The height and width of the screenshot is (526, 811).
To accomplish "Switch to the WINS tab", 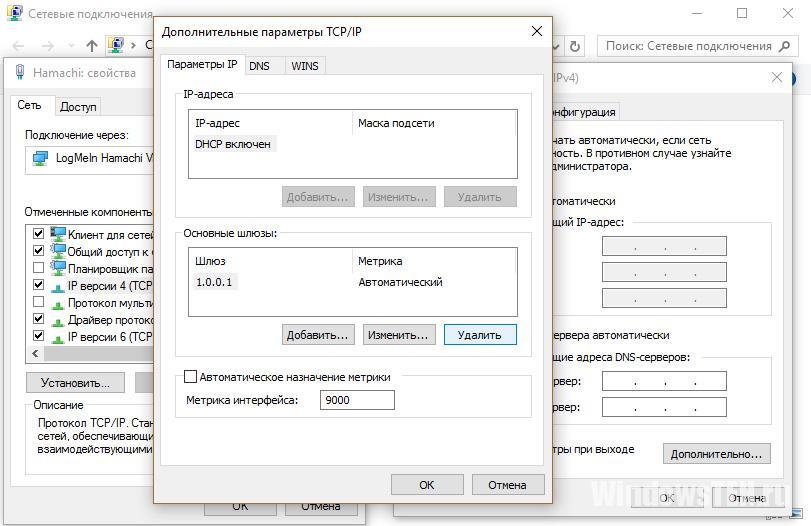I will coord(305,66).
